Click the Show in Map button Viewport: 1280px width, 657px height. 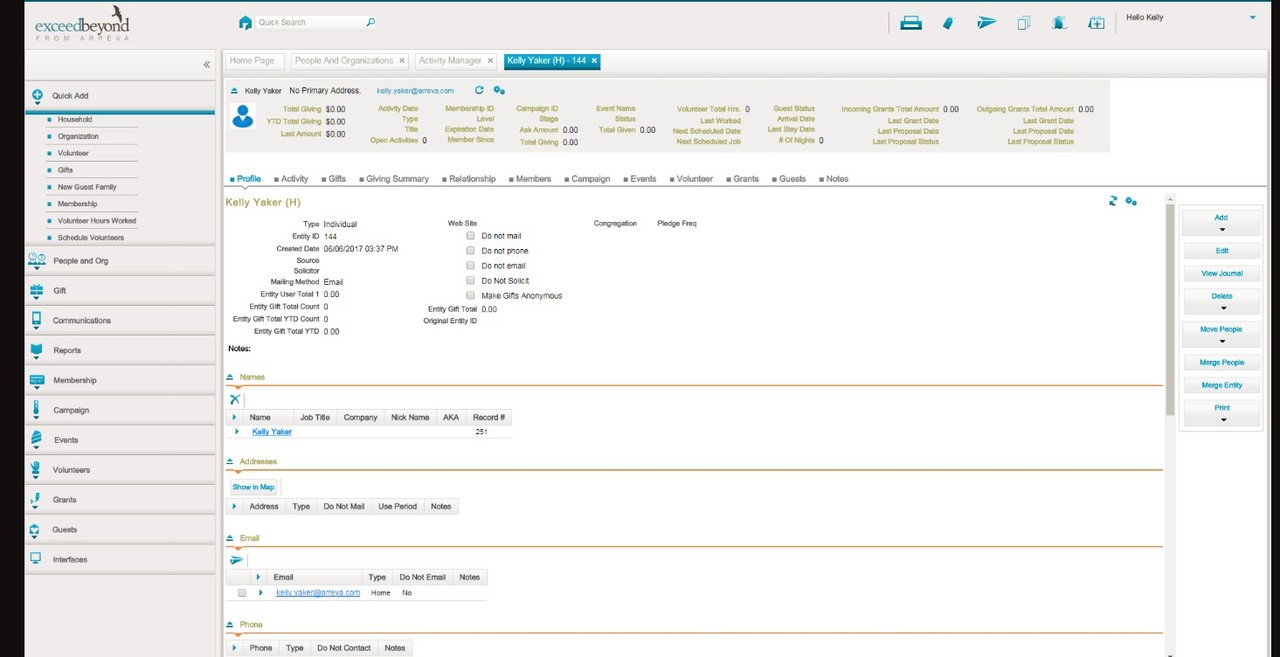[x=253, y=486]
